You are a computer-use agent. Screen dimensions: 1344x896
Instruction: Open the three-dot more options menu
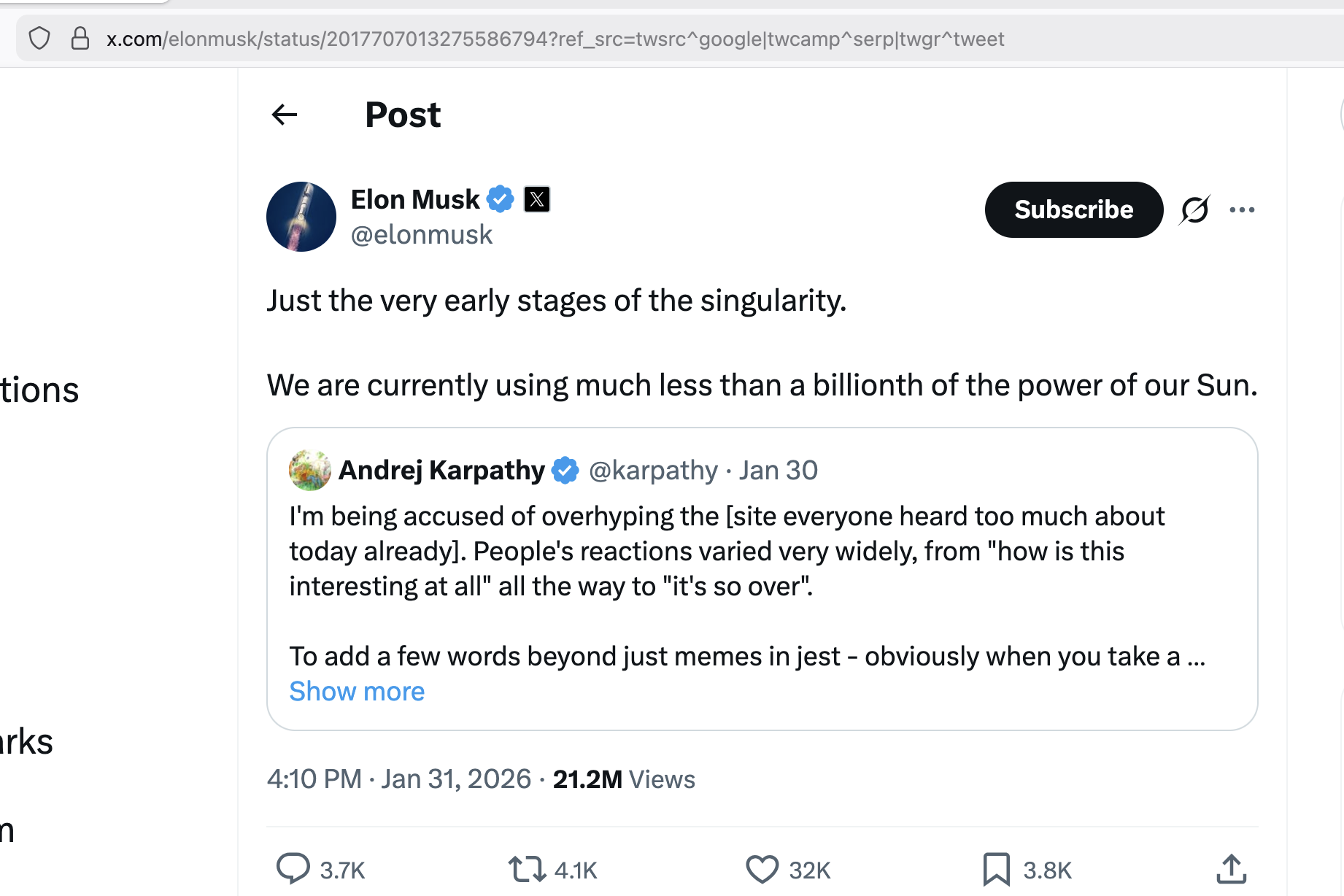pyautogui.click(x=1242, y=210)
